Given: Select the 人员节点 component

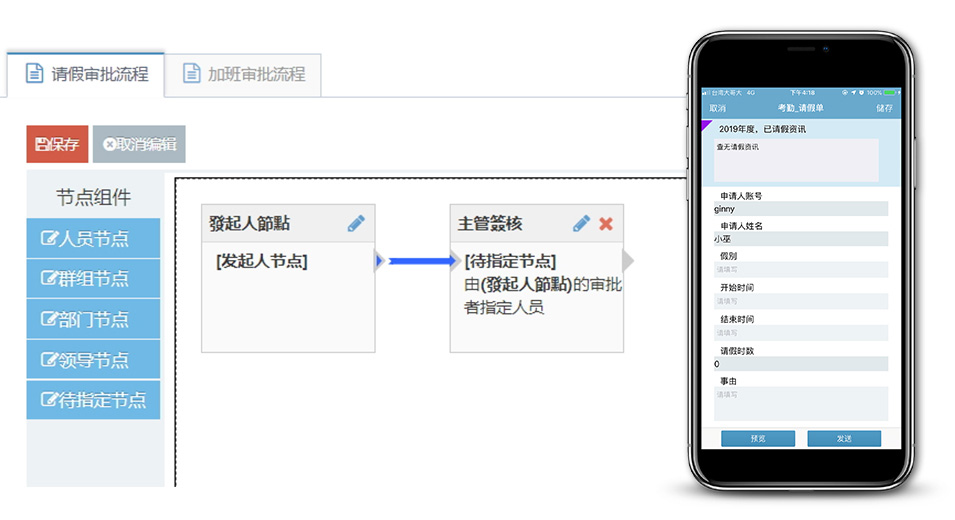Looking at the screenshot, I should point(93,238).
